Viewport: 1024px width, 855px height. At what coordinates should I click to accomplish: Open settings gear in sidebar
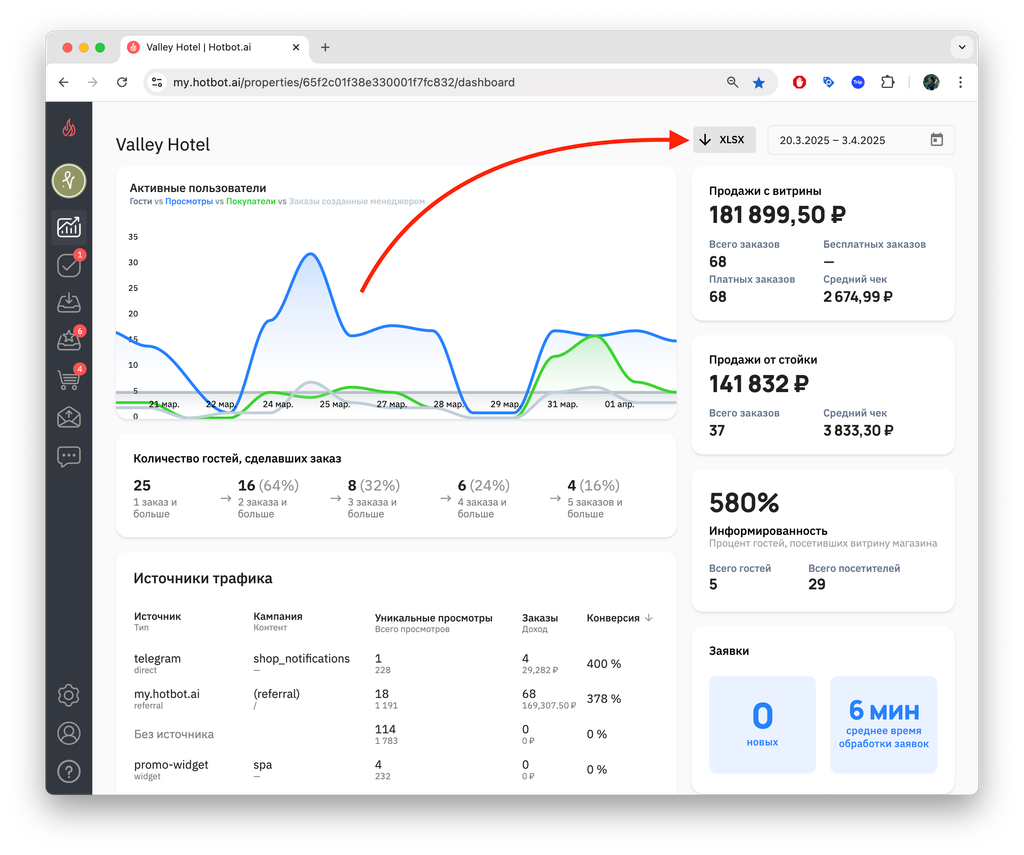69,695
